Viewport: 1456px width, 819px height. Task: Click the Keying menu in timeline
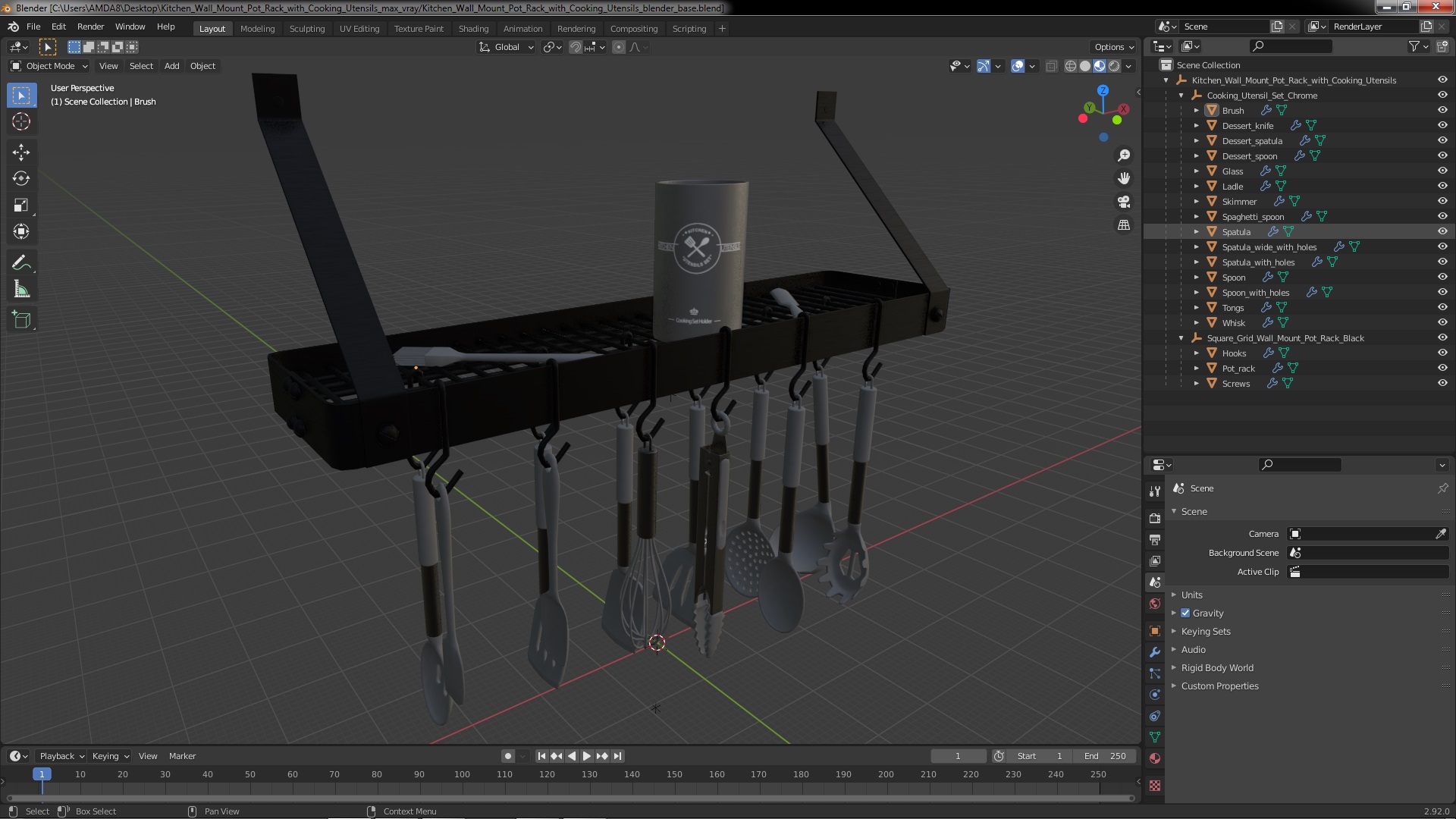[110, 756]
